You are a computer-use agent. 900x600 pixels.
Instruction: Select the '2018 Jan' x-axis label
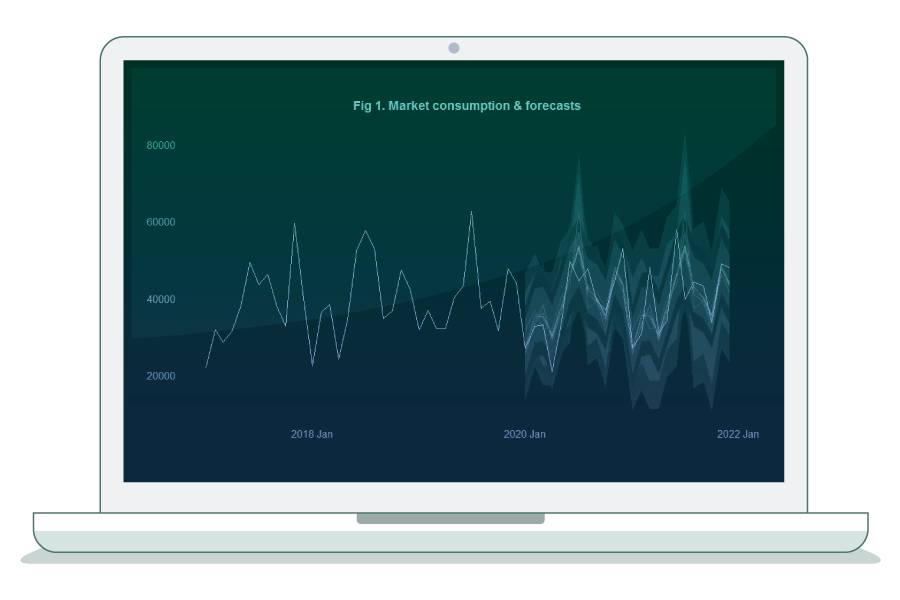point(312,434)
